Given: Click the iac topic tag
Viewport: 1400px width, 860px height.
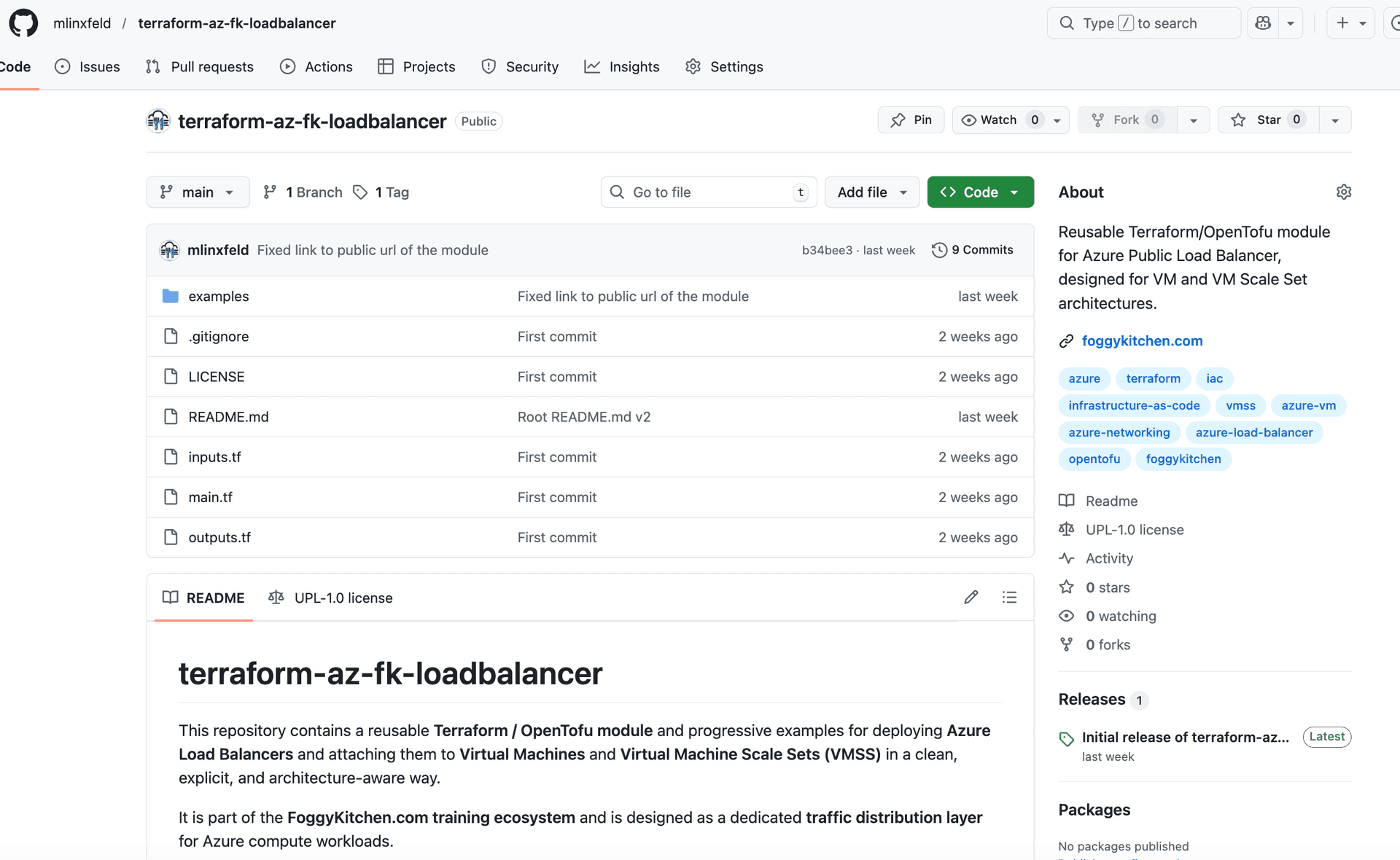Looking at the screenshot, I should 1214,379.
